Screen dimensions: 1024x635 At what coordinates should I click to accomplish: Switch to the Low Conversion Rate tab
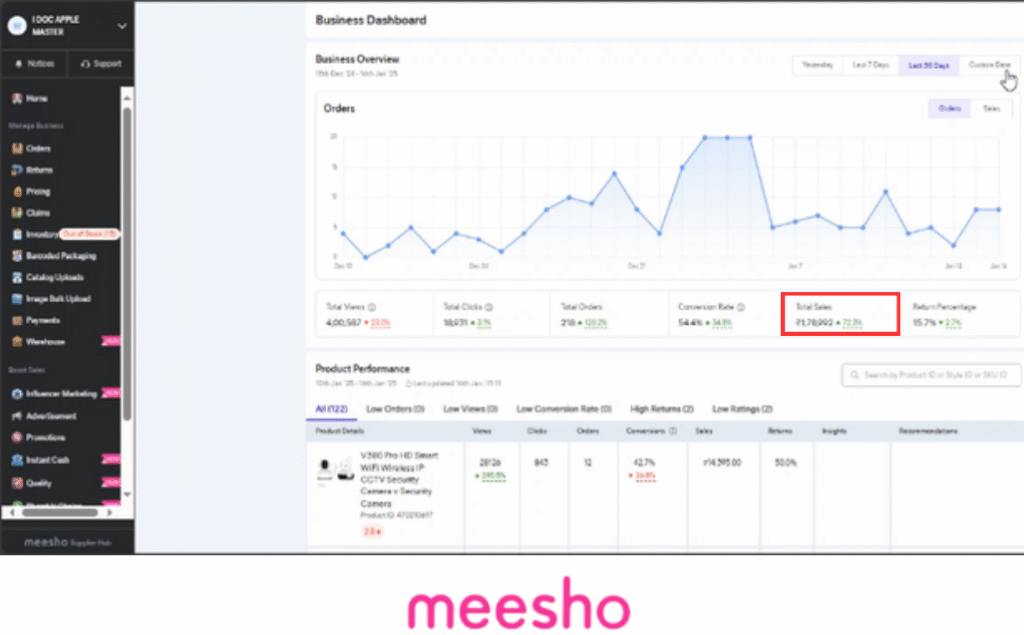[564, 409]
